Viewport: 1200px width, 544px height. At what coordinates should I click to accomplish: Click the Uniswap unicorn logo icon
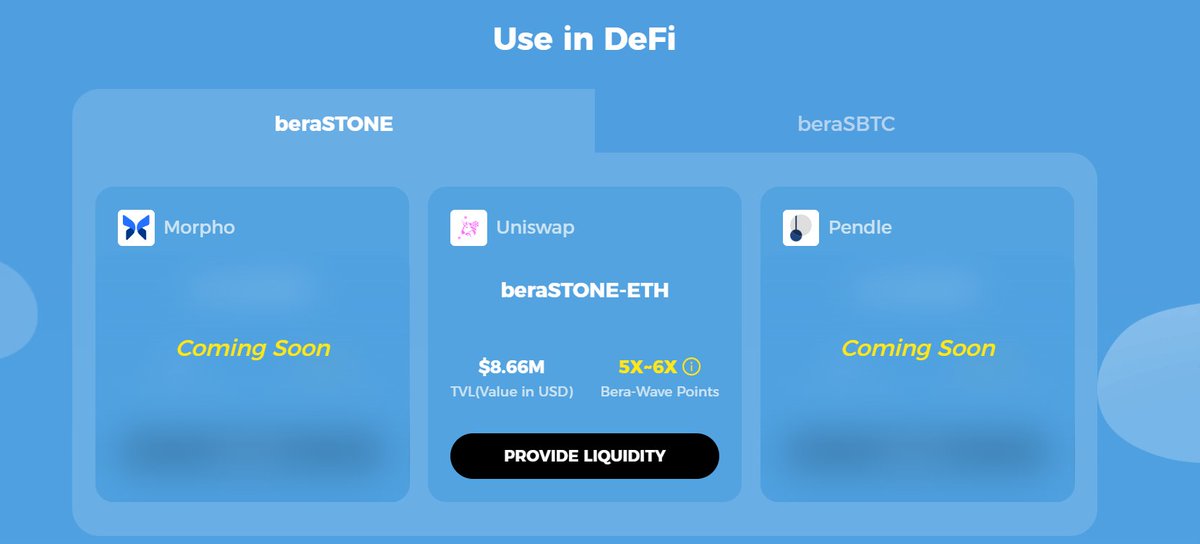pos(468,228)
